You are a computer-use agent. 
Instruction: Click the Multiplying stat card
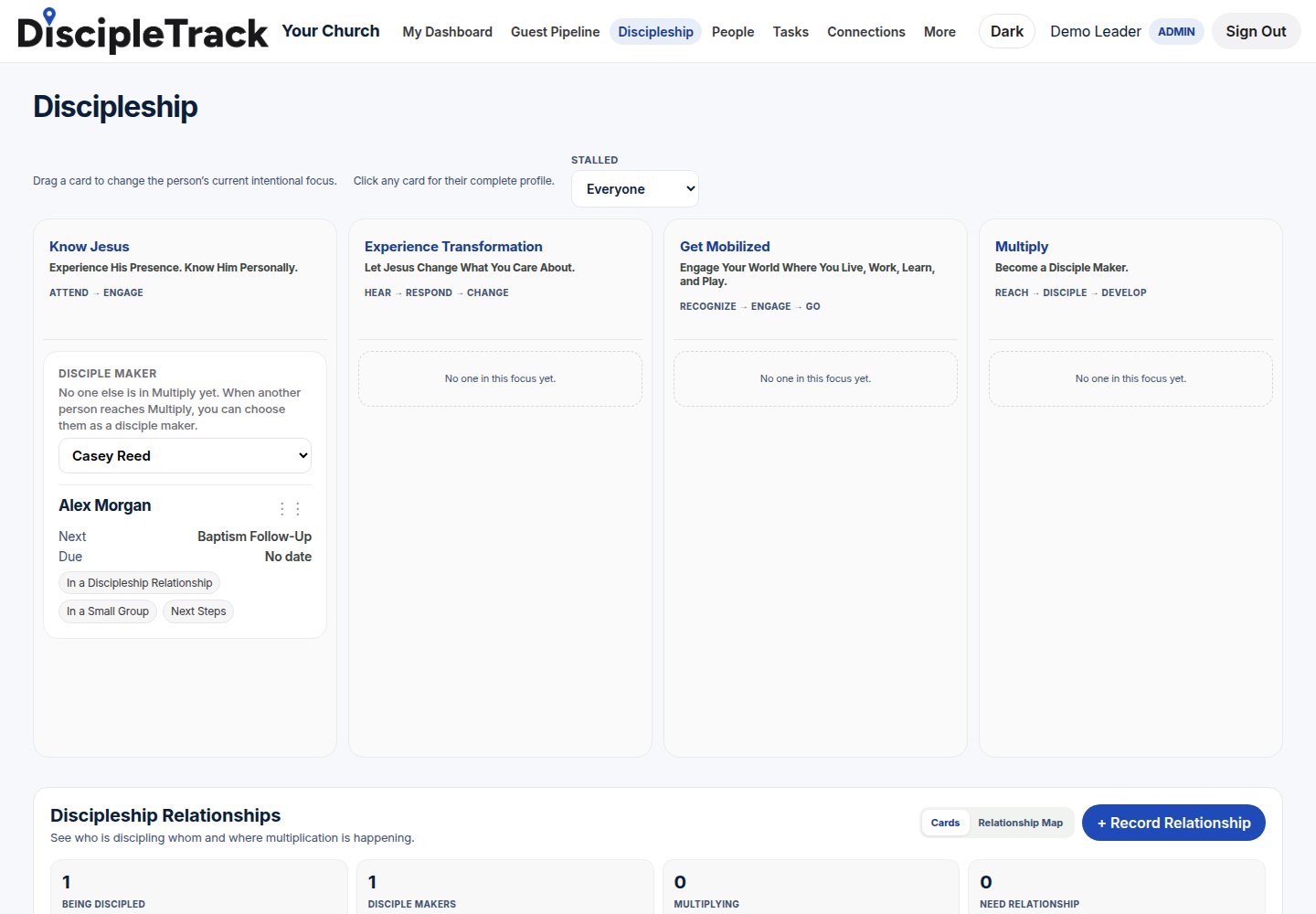[x=811, y=888]
